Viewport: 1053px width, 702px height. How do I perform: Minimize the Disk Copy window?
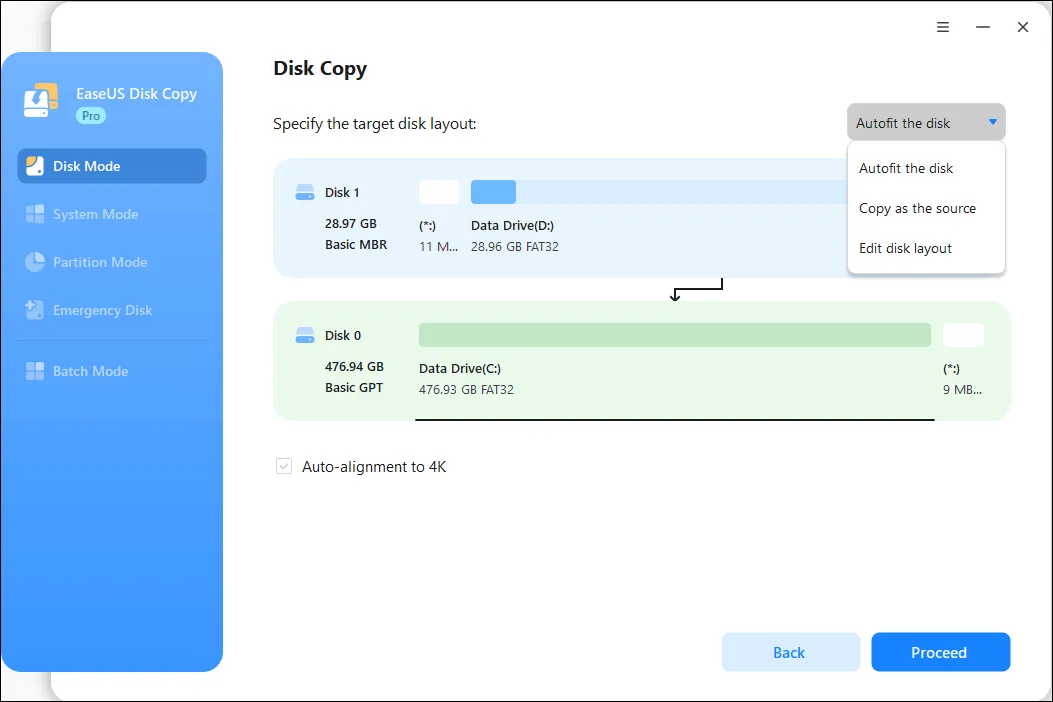pos(983,27)
